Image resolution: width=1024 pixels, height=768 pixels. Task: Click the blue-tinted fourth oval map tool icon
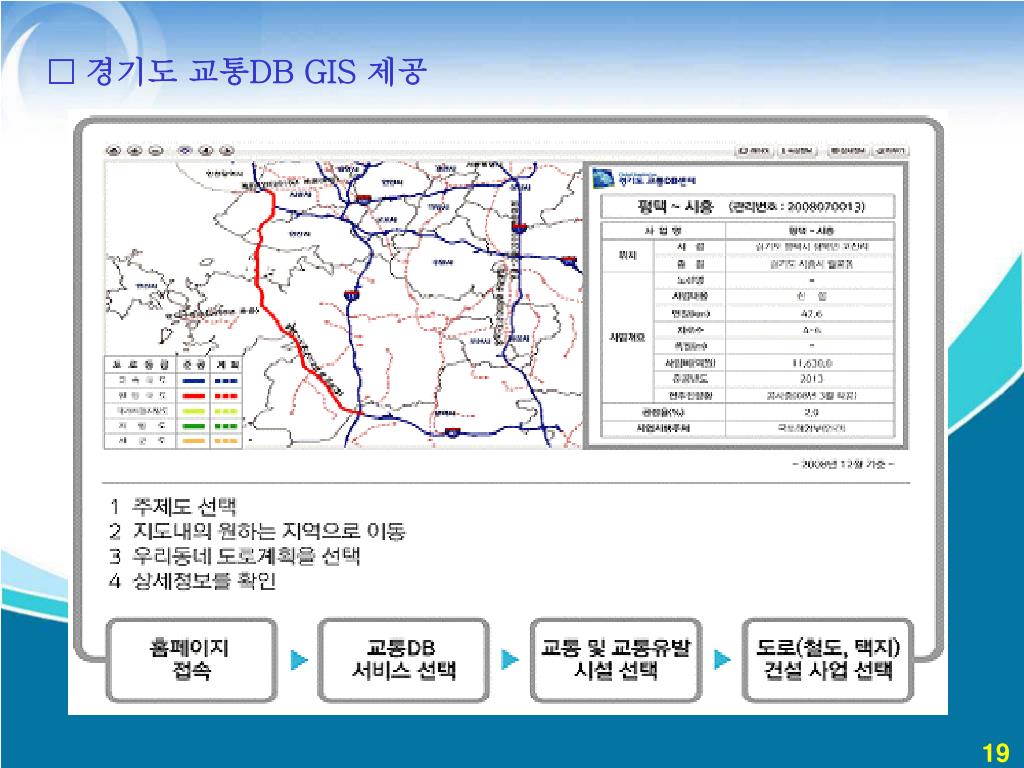pyautogui.click(x=185, y=151)
